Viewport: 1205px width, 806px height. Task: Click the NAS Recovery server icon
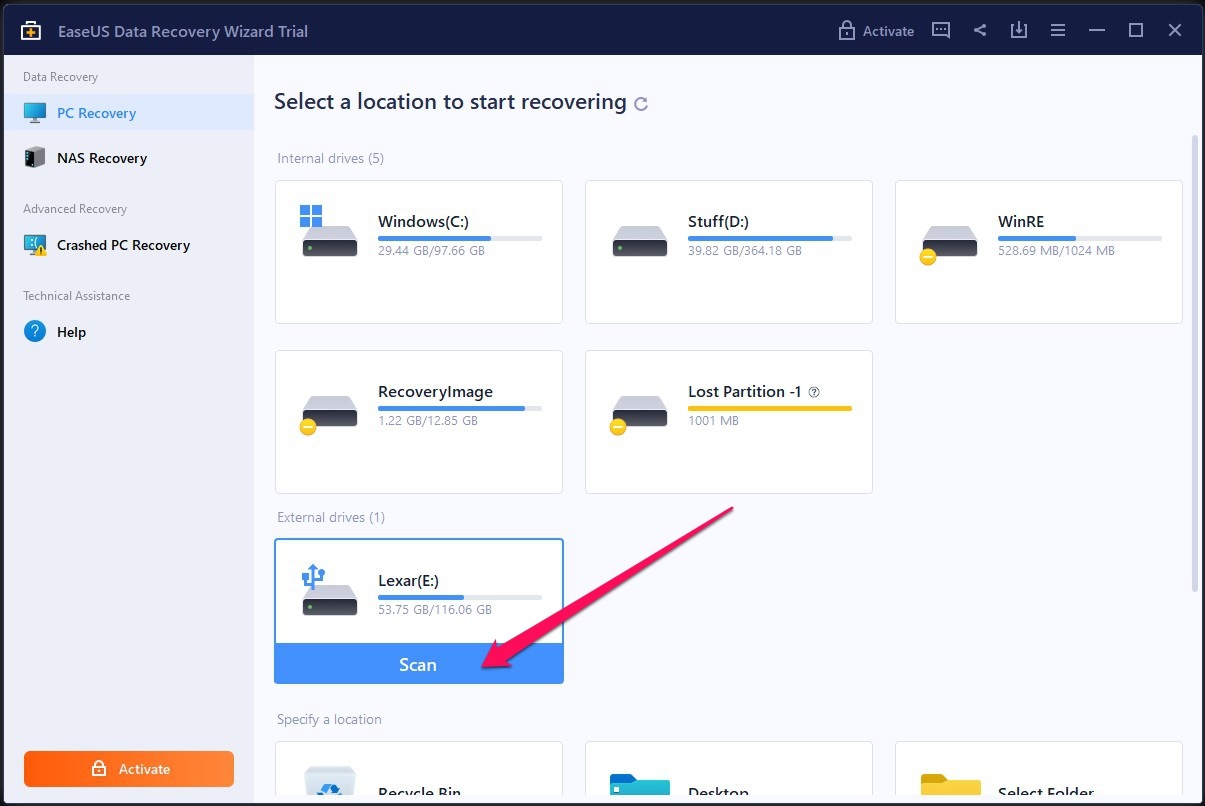click(35, 157)
